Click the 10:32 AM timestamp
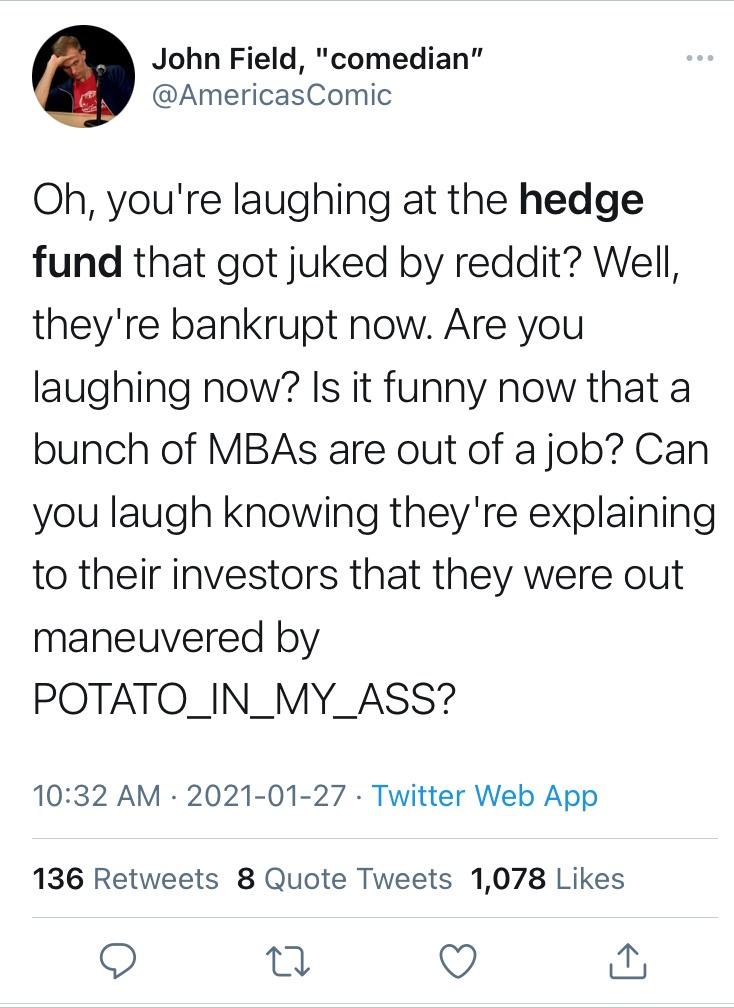Screen dimensions: 734x1008 [96, 796]
